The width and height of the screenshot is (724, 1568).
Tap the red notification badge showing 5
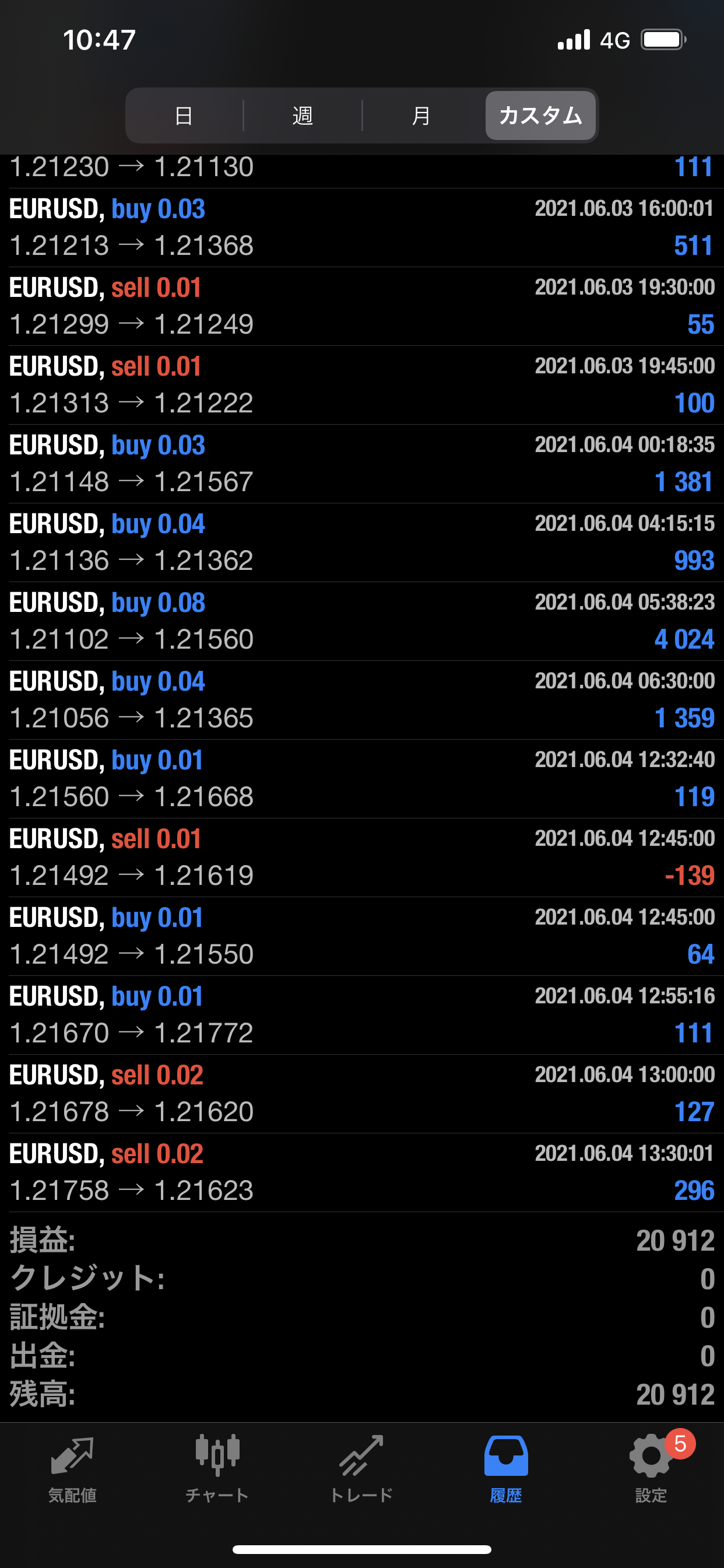(680, 1444)
